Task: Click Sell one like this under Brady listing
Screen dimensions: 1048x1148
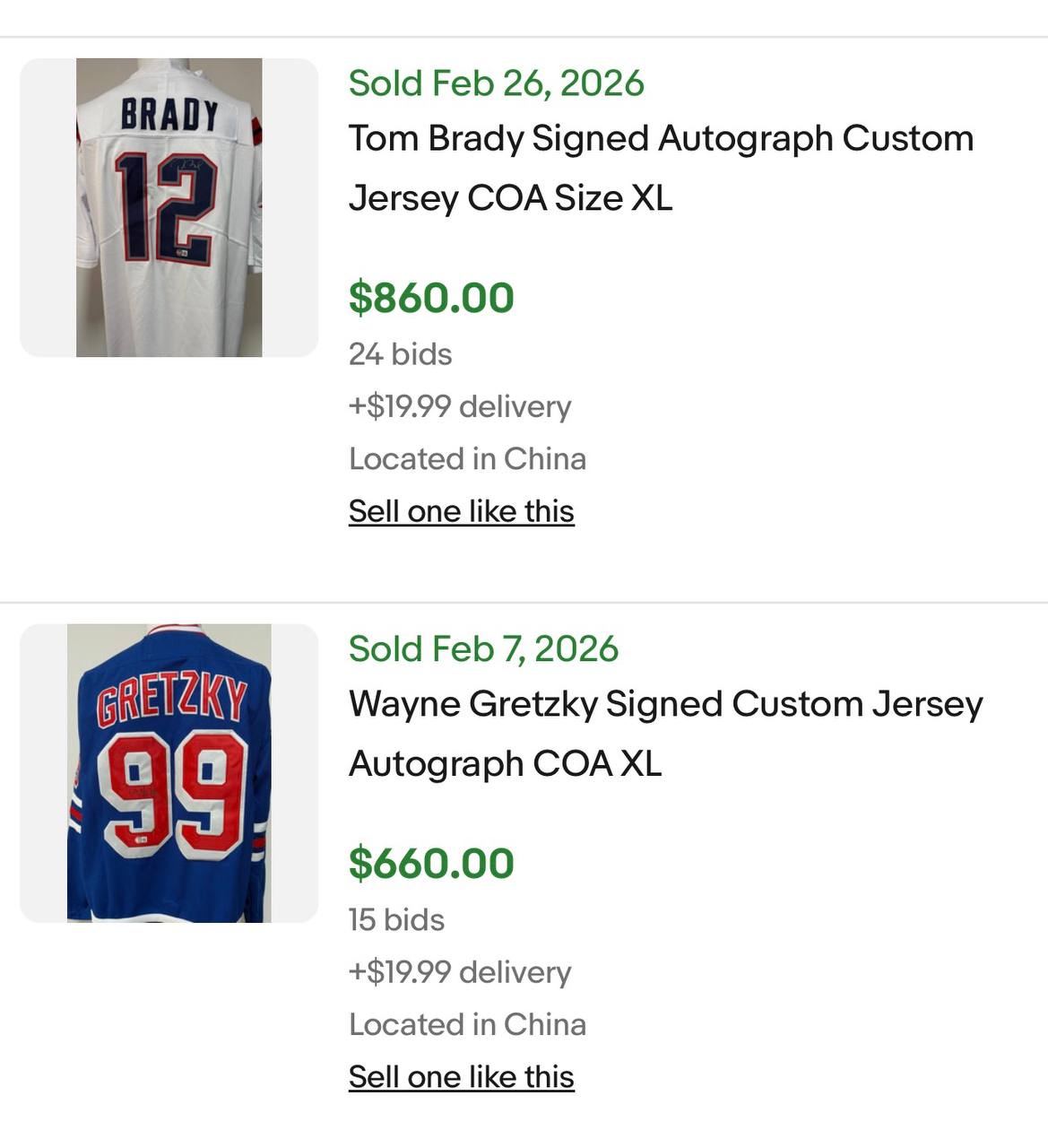Action: click(x=461, y=511)
